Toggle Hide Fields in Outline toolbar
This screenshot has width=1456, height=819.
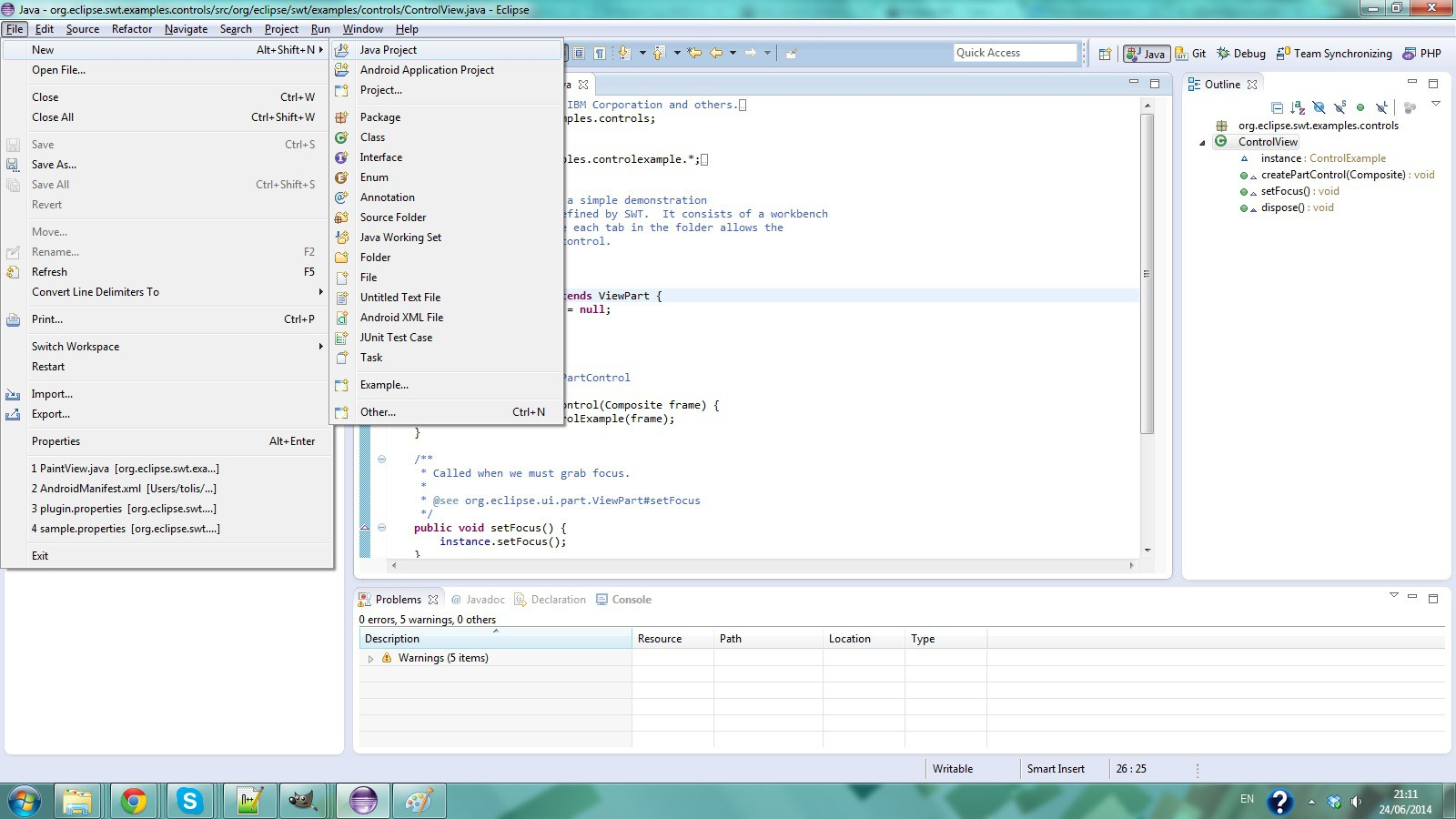tap(1319, 107)
